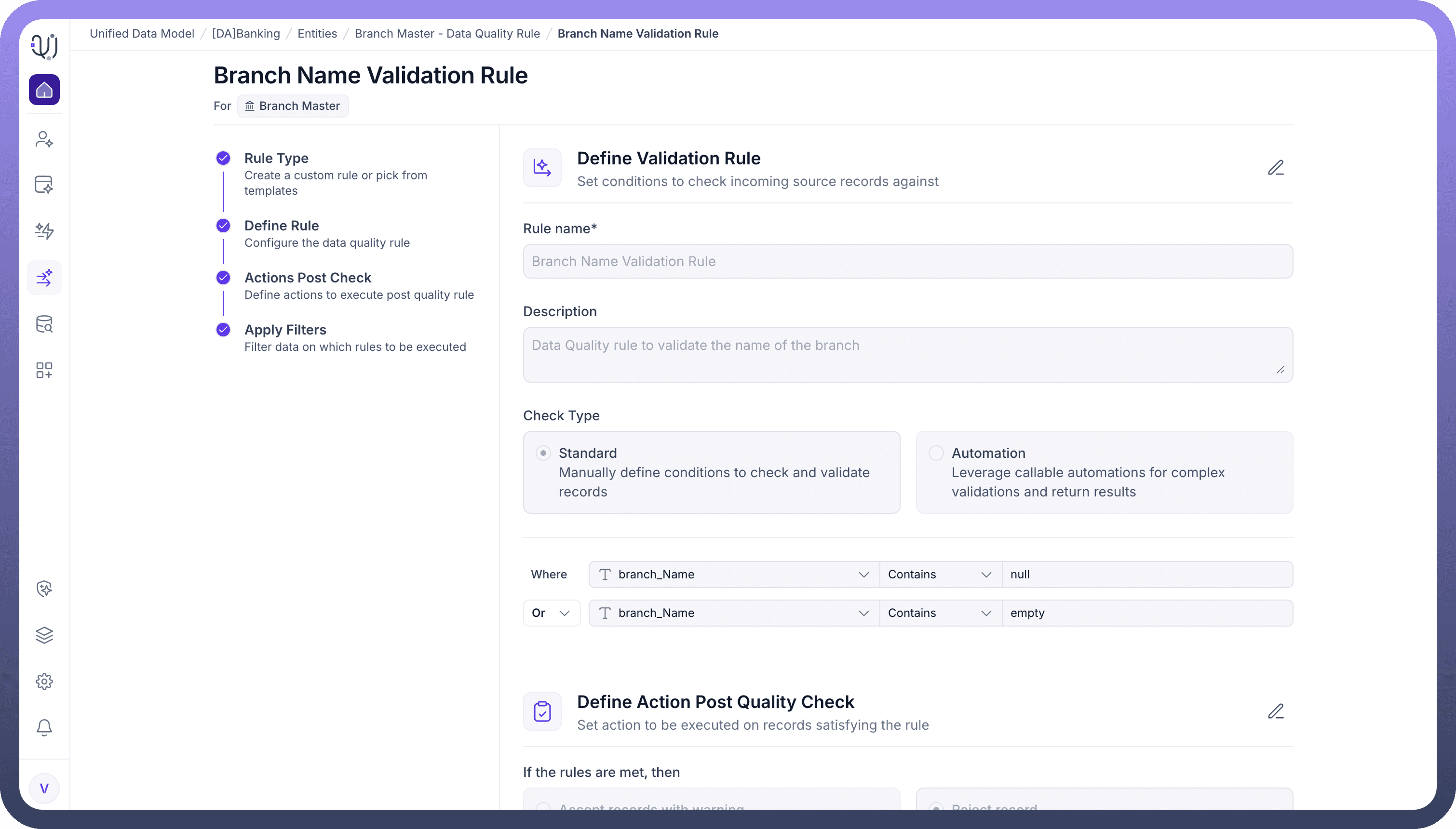Go to Apply Filters step
This screenshot has width=1456, height=829.
(x=285, y=330)
